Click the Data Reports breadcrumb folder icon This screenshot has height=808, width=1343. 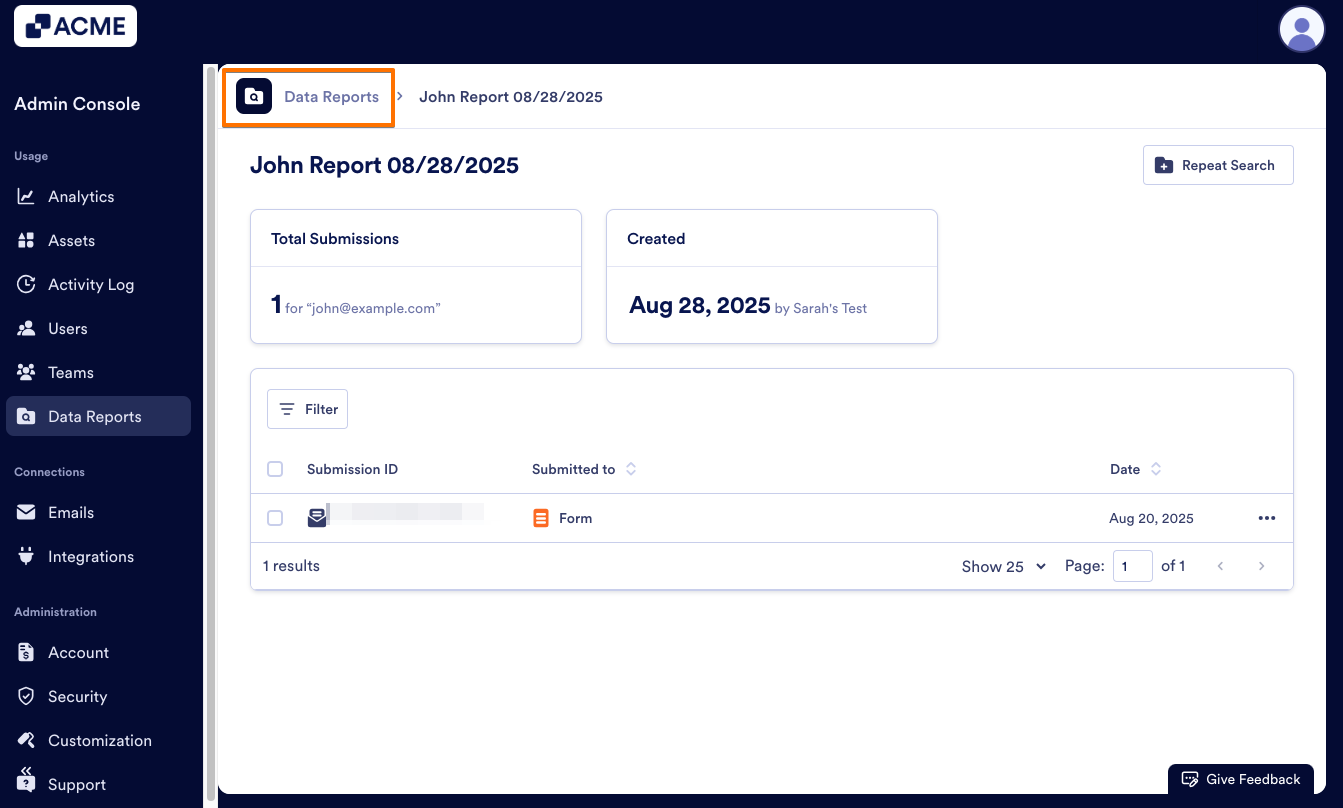click(254, 97)
